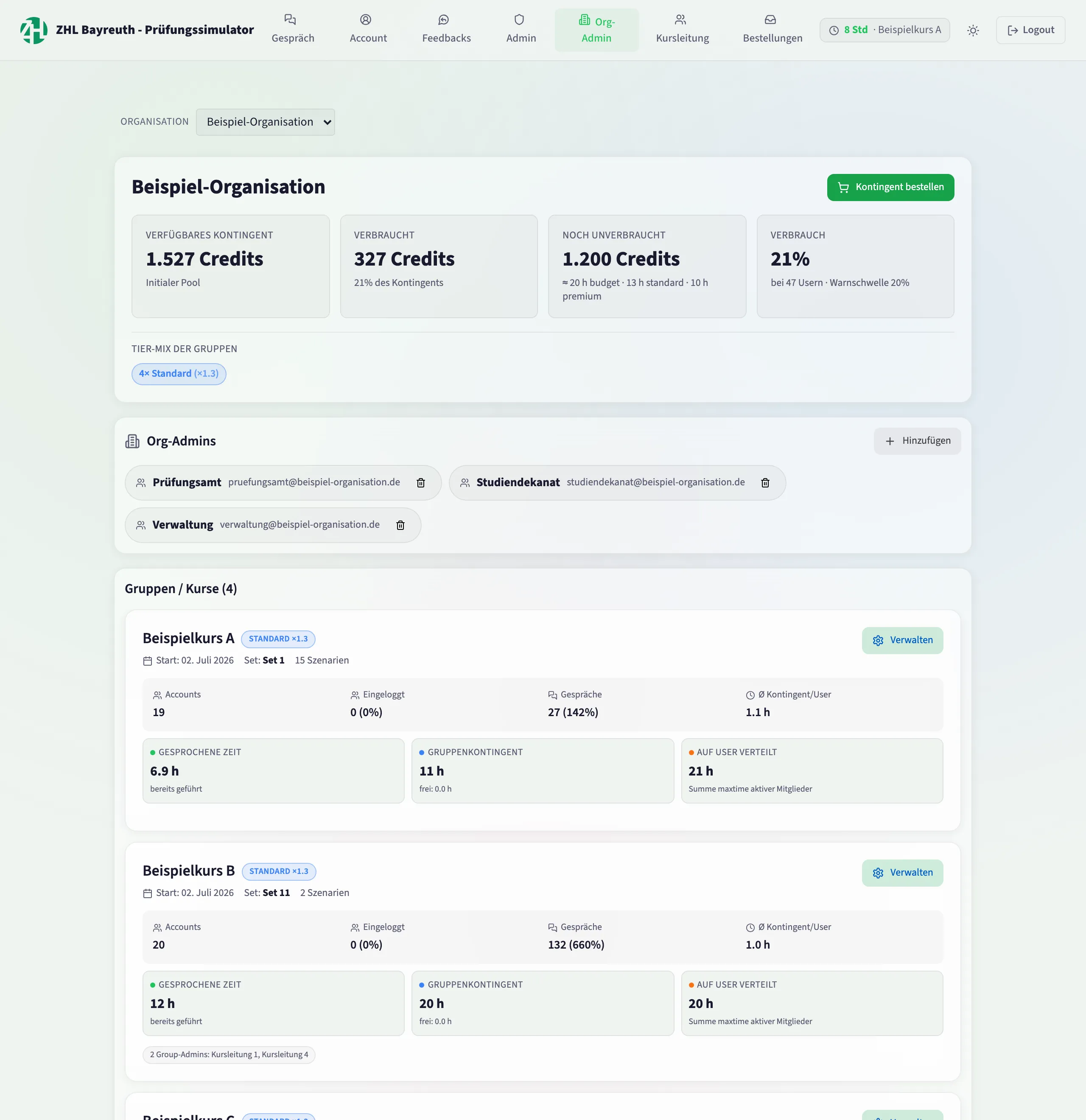Screen dimensions: 1086x1120
Task: Click calendar icon in Beispielkurs A
Action: (x=147, y=661)
